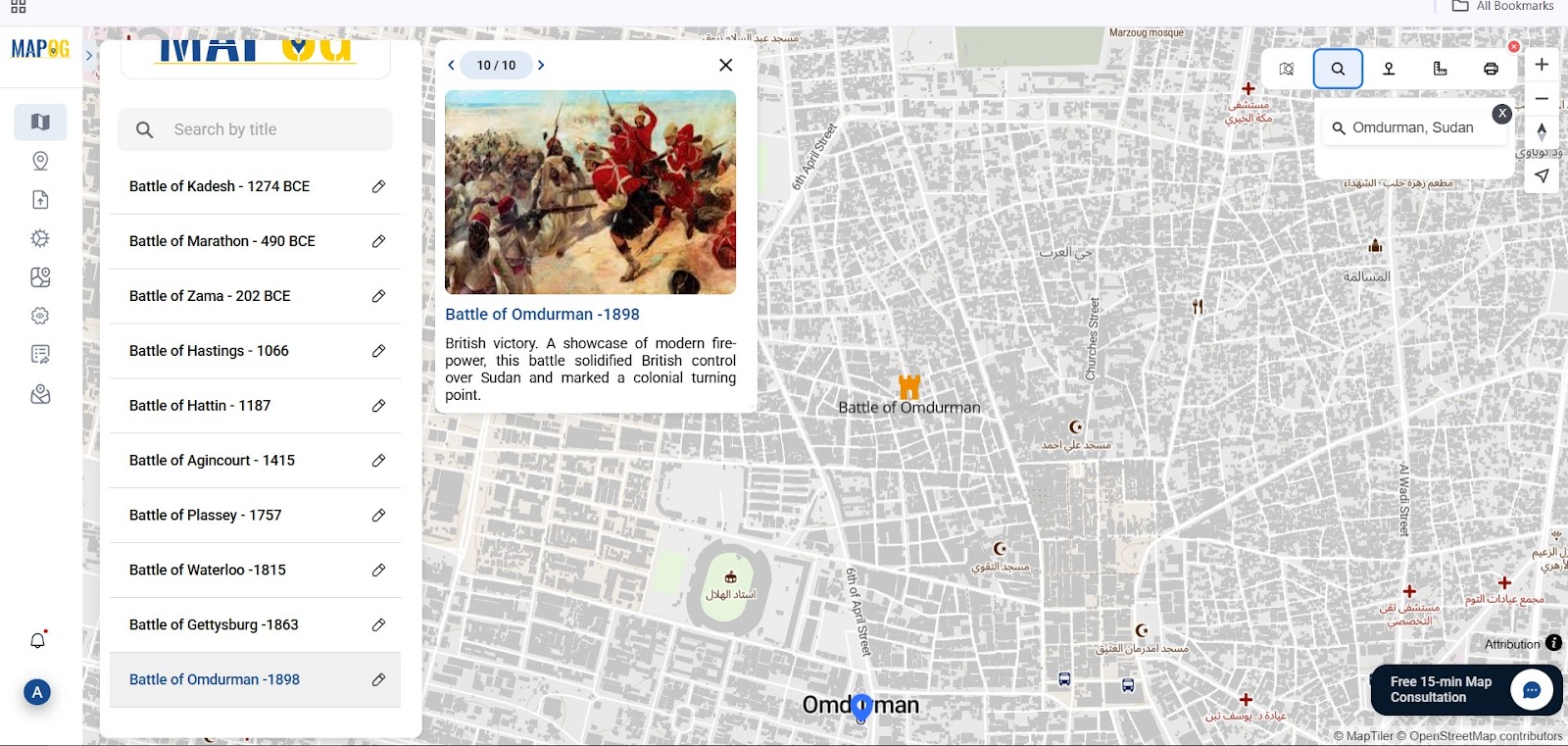Select 'Battle of Waterloo -1815' row
The height and width of the screenshot is (746, 1568).
pyautogui.click(x=255, y=571)
